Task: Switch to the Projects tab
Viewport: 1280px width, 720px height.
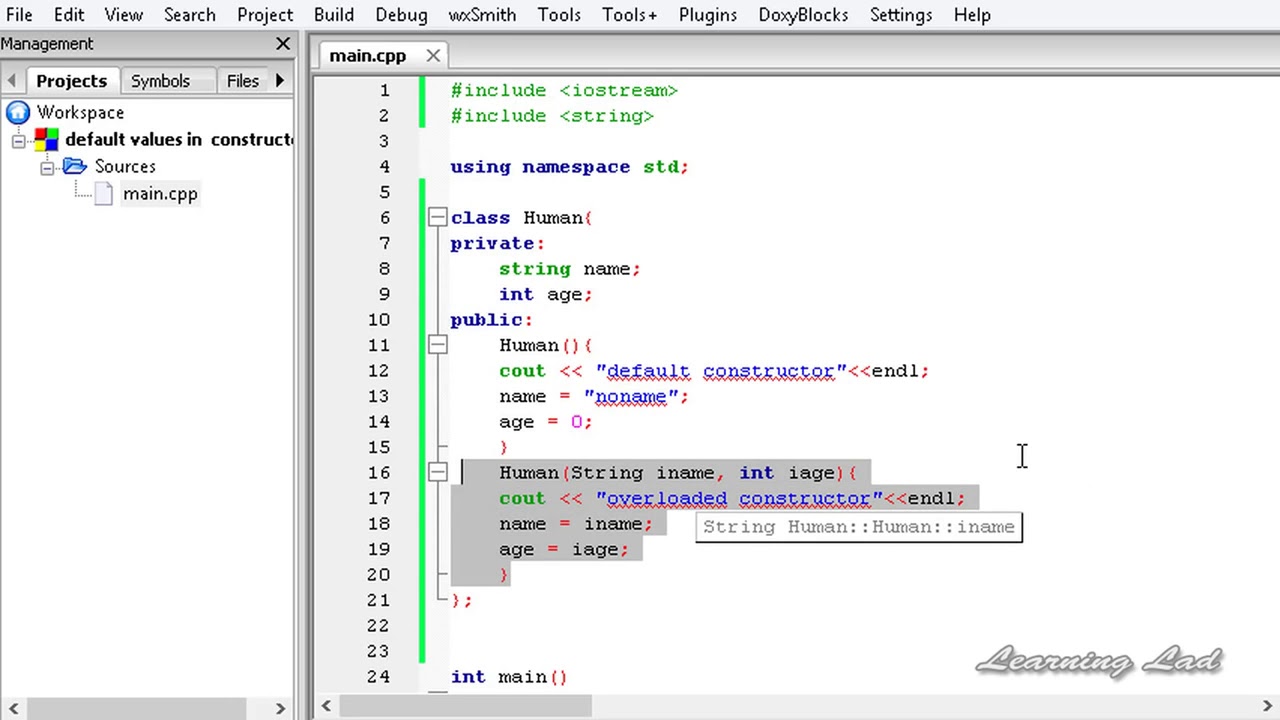Action: [71, 81]
